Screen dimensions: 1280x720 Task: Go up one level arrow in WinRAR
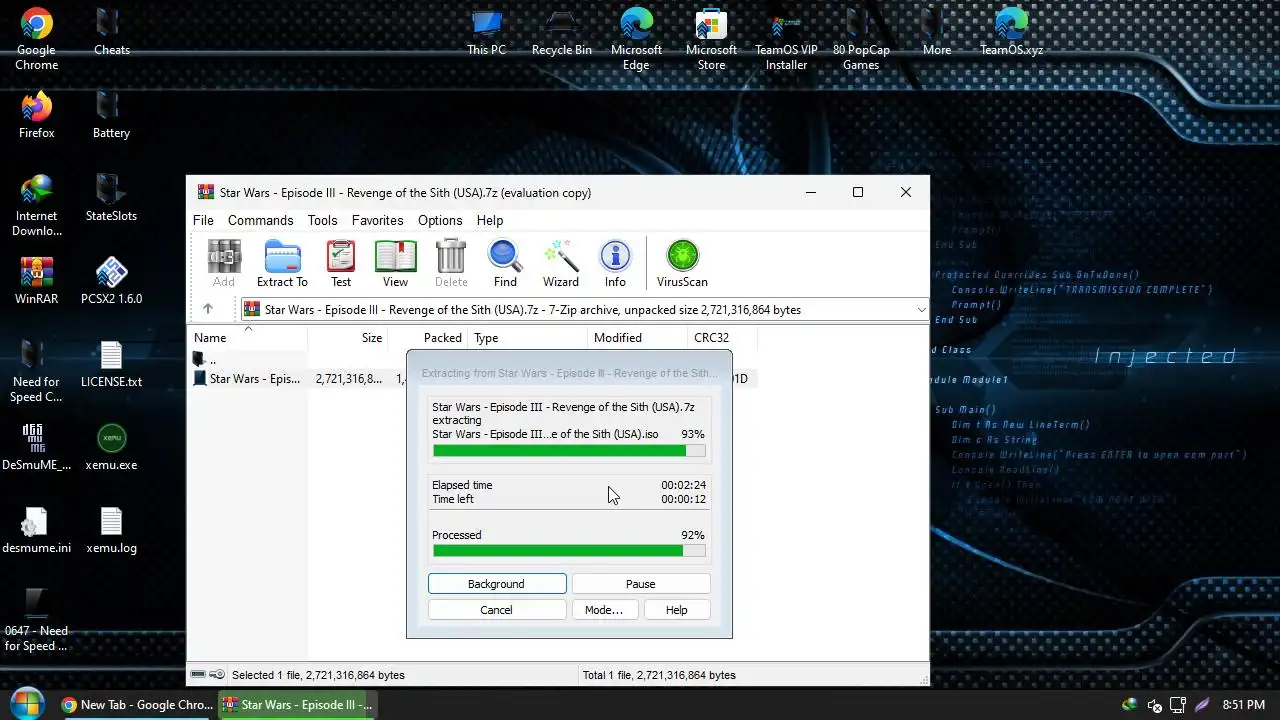[x=208, y=309]
